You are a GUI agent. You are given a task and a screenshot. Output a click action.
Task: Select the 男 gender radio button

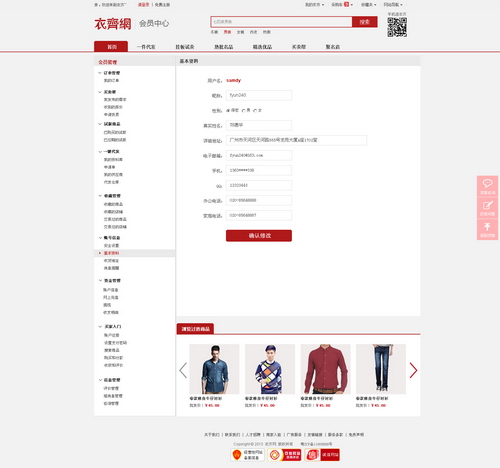[243, 110]
